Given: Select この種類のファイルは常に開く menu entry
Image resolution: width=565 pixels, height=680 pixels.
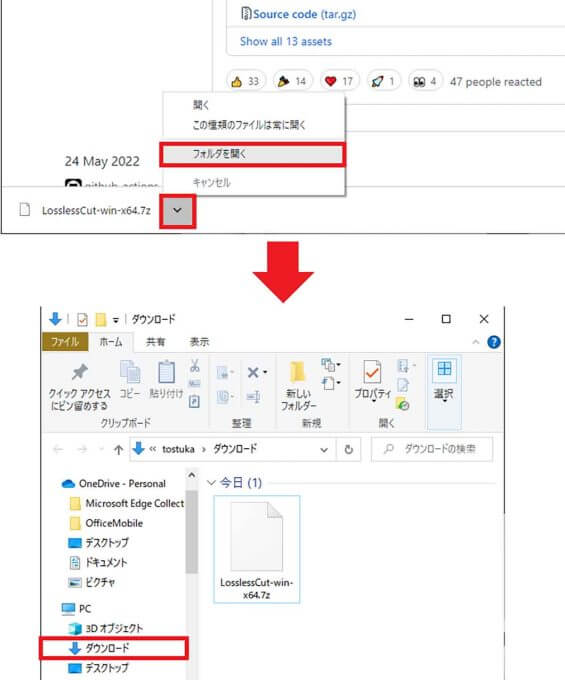Looking at the screenshot, I should (x=249, y=125).
